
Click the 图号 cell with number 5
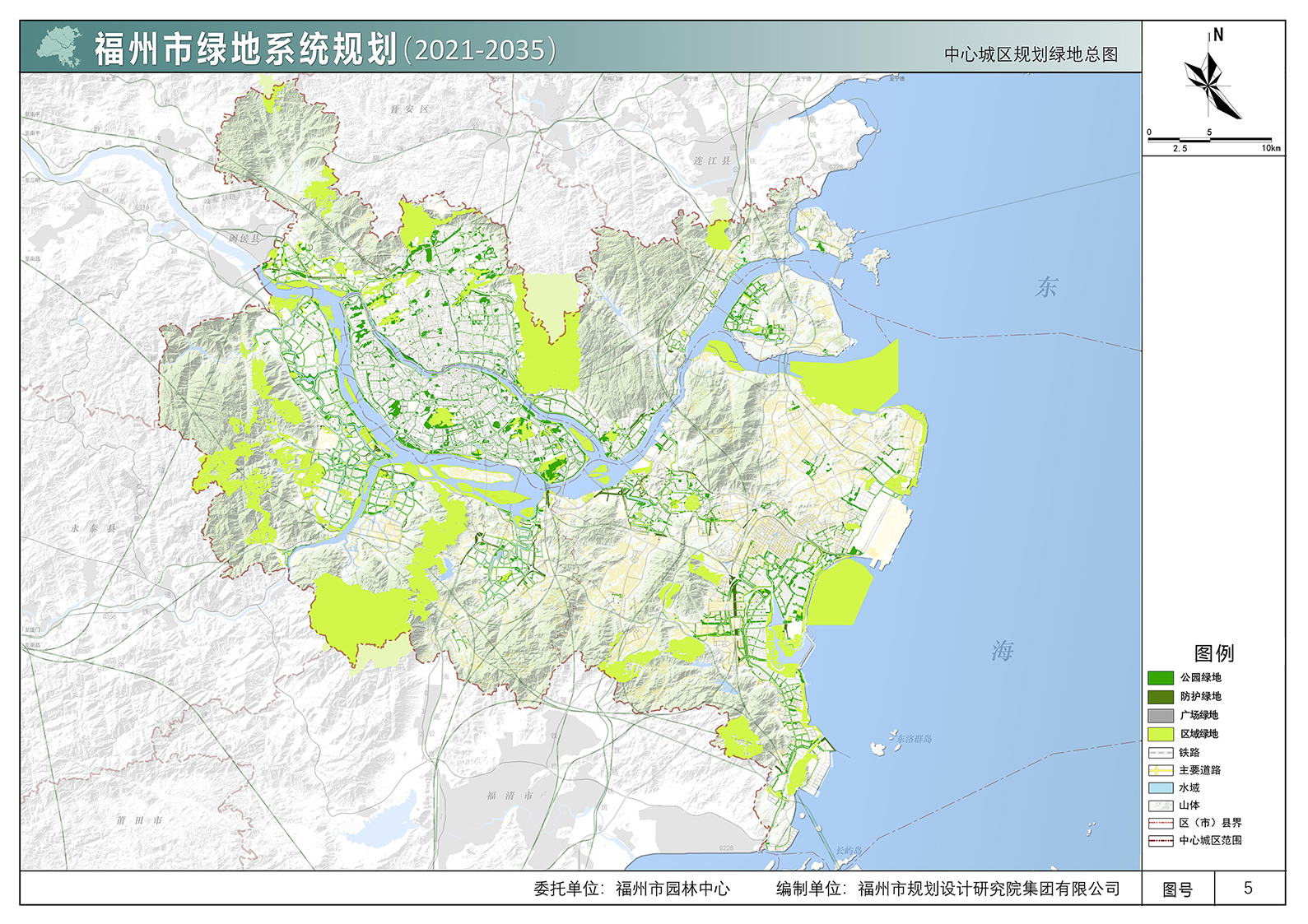[1248, 889]
